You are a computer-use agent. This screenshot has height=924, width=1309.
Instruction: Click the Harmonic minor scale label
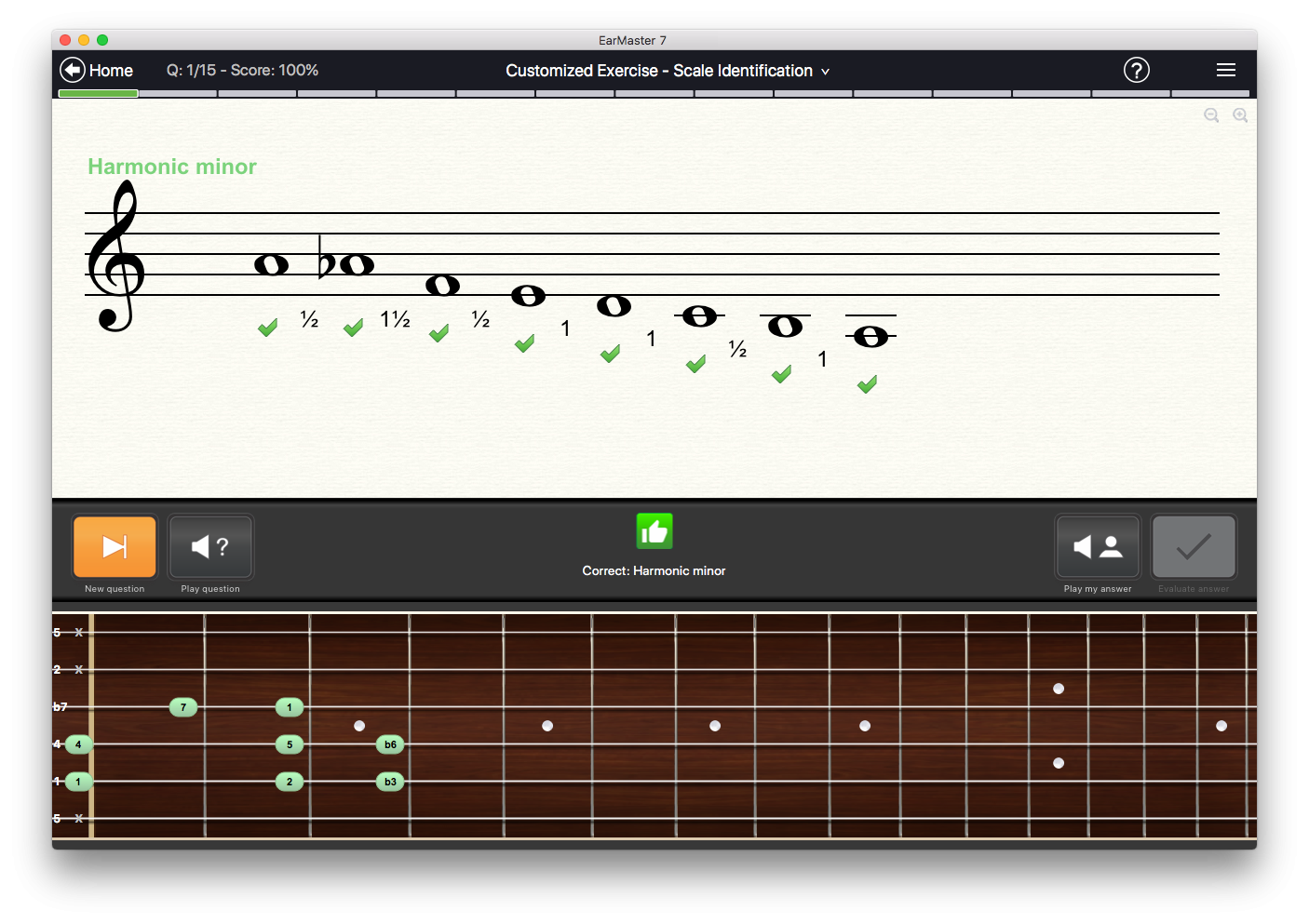(172, 167)
